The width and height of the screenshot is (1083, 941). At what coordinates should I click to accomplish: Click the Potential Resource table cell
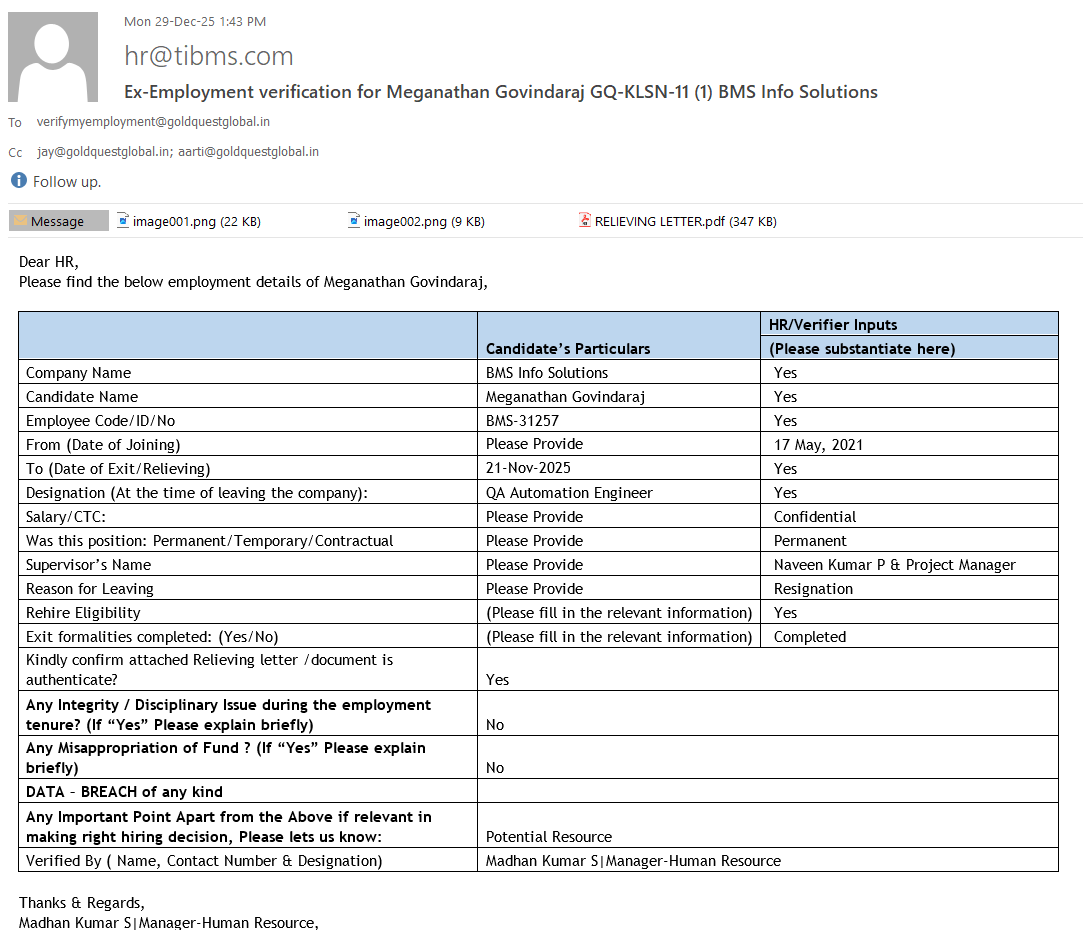coord(548,837)
